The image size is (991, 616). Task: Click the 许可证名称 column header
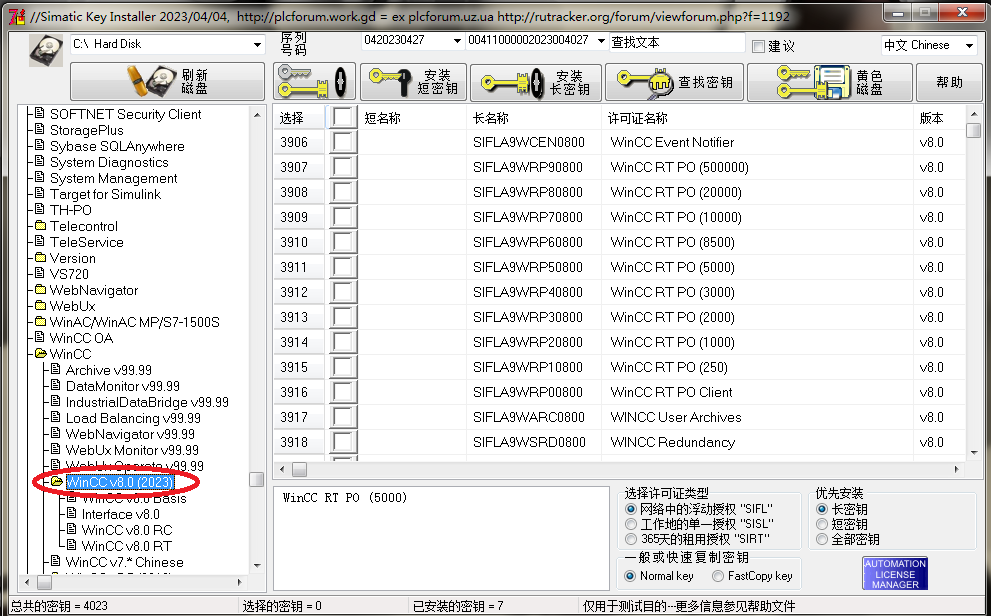coord(638,118)
